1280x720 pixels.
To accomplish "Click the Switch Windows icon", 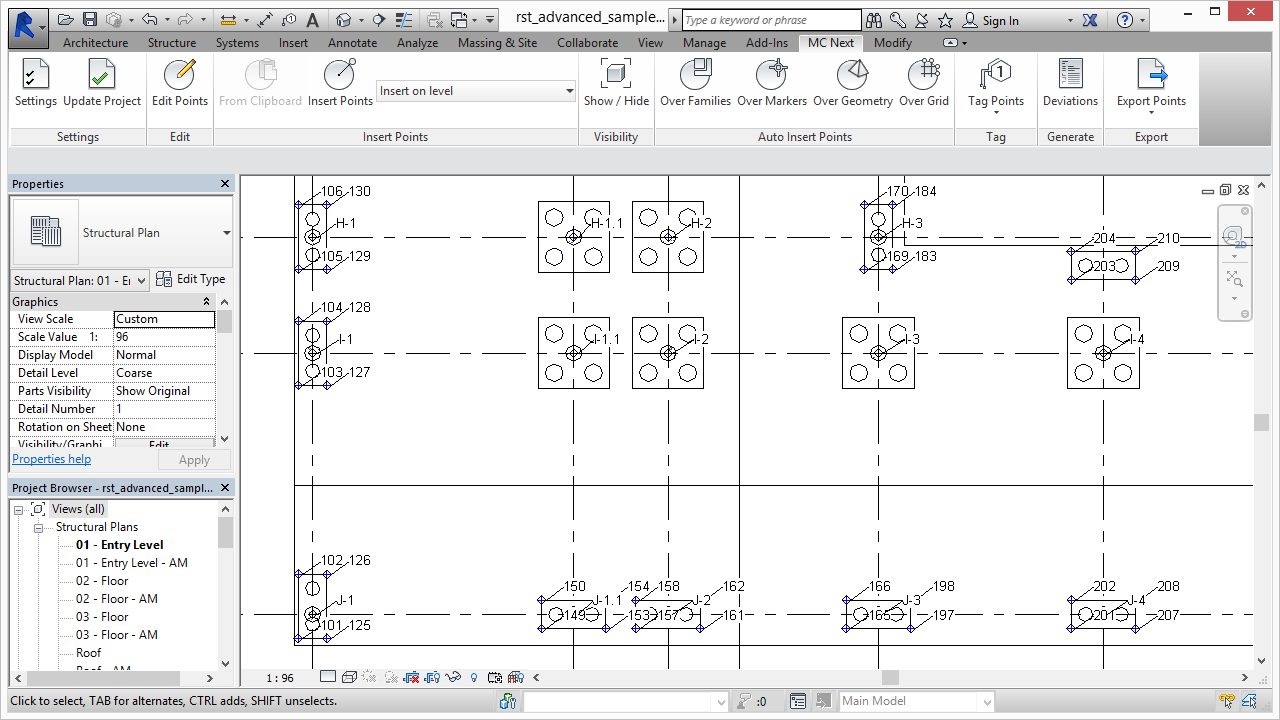I will pyautogui.click(x=459, y=20).
